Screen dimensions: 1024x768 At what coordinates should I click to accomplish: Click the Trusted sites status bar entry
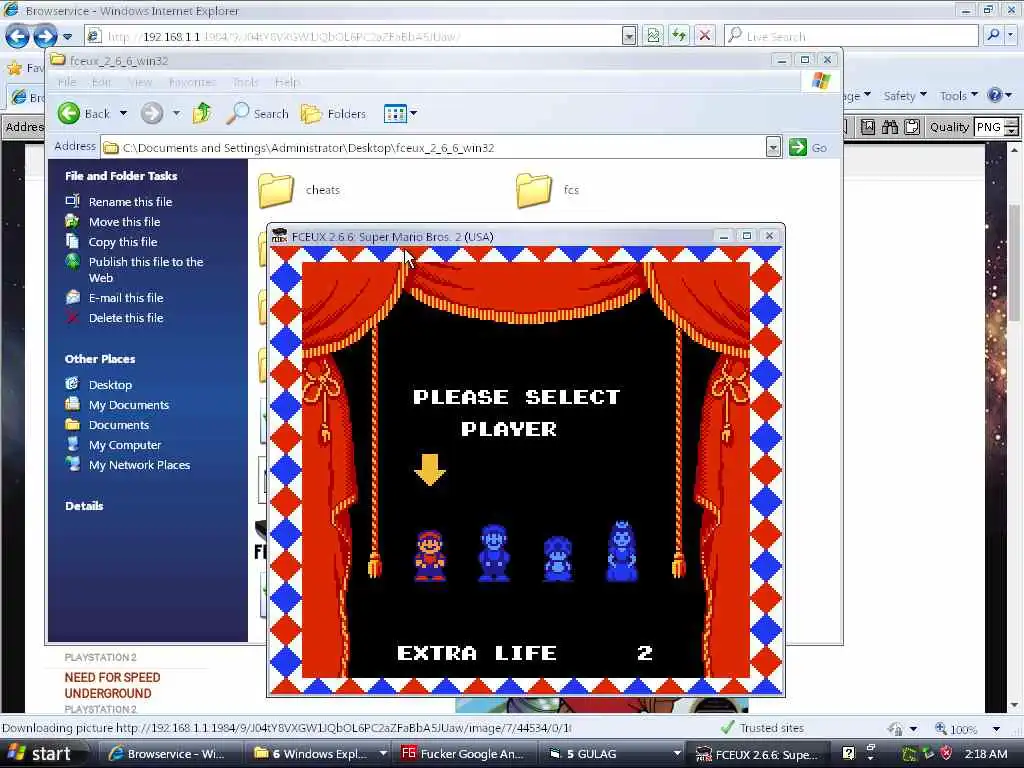762,728
